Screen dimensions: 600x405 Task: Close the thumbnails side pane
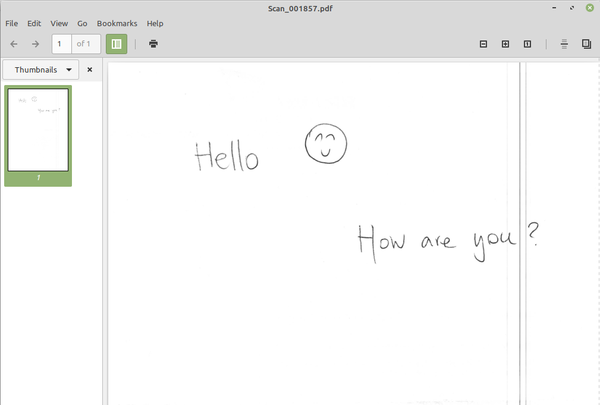pyautogui.click(x=90, y=70)
